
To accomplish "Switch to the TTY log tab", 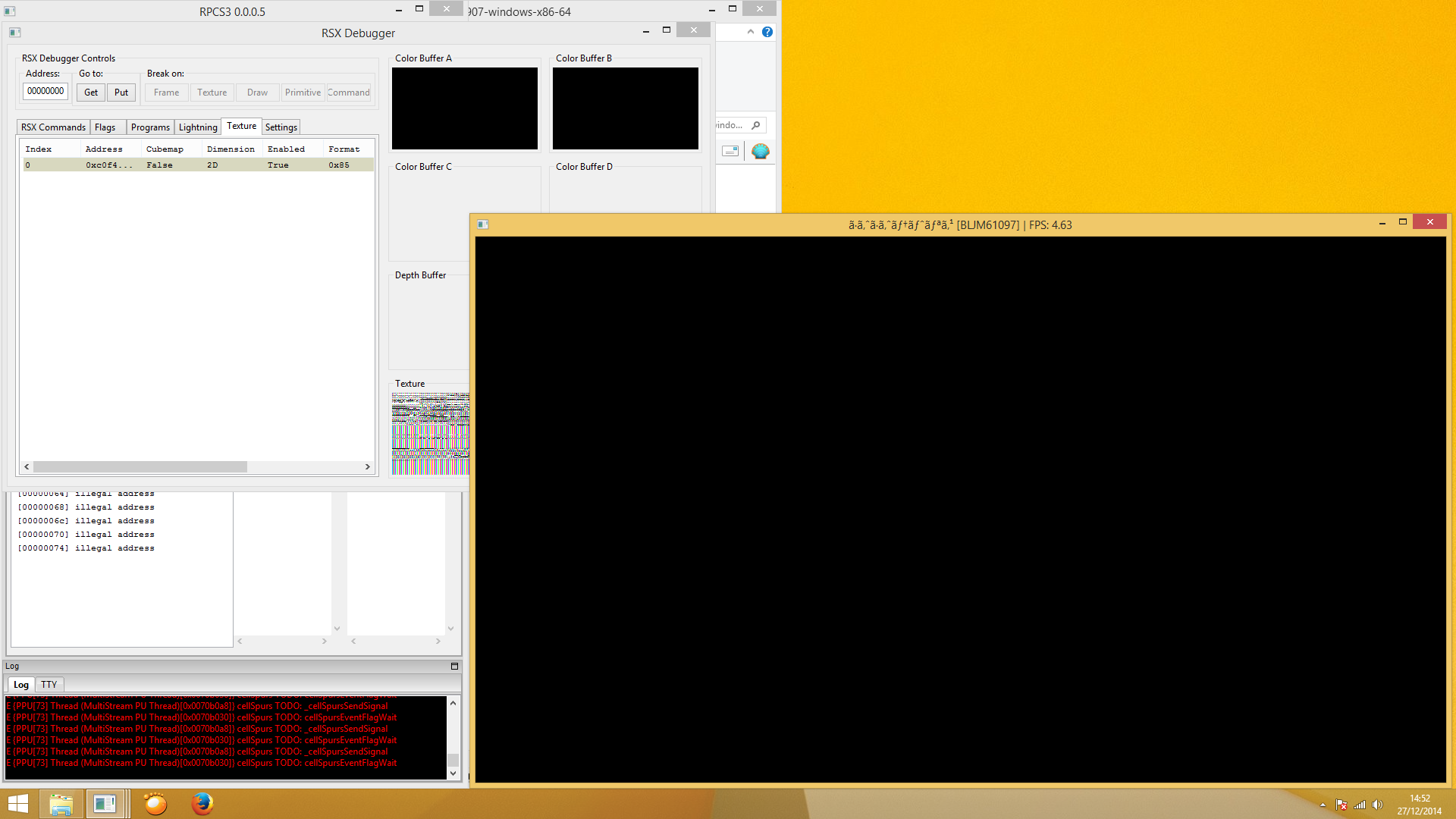I will click(49, 684).
